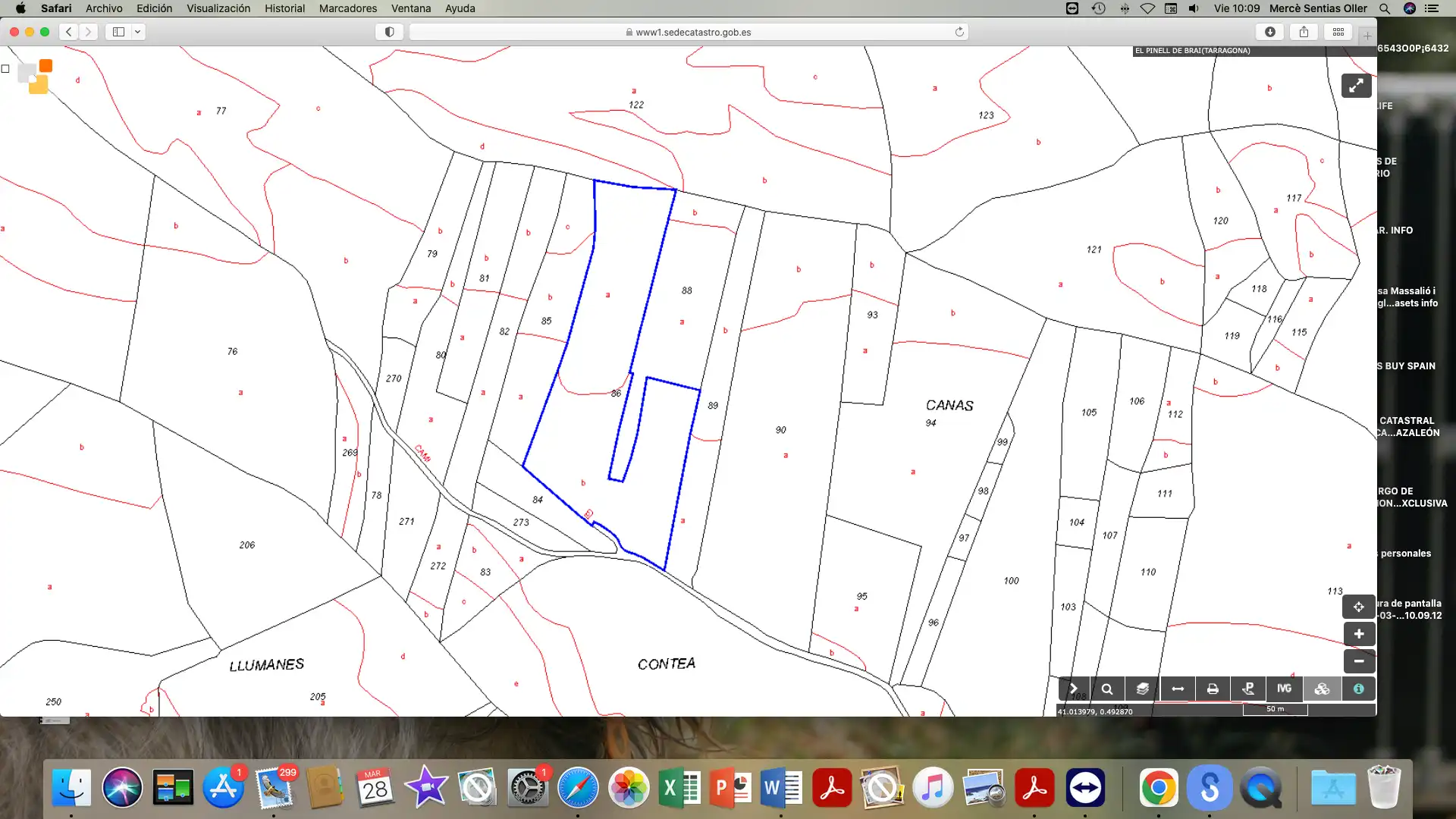Open the Trash in the dock
Screen dimensions: 1456x819
1384,787
